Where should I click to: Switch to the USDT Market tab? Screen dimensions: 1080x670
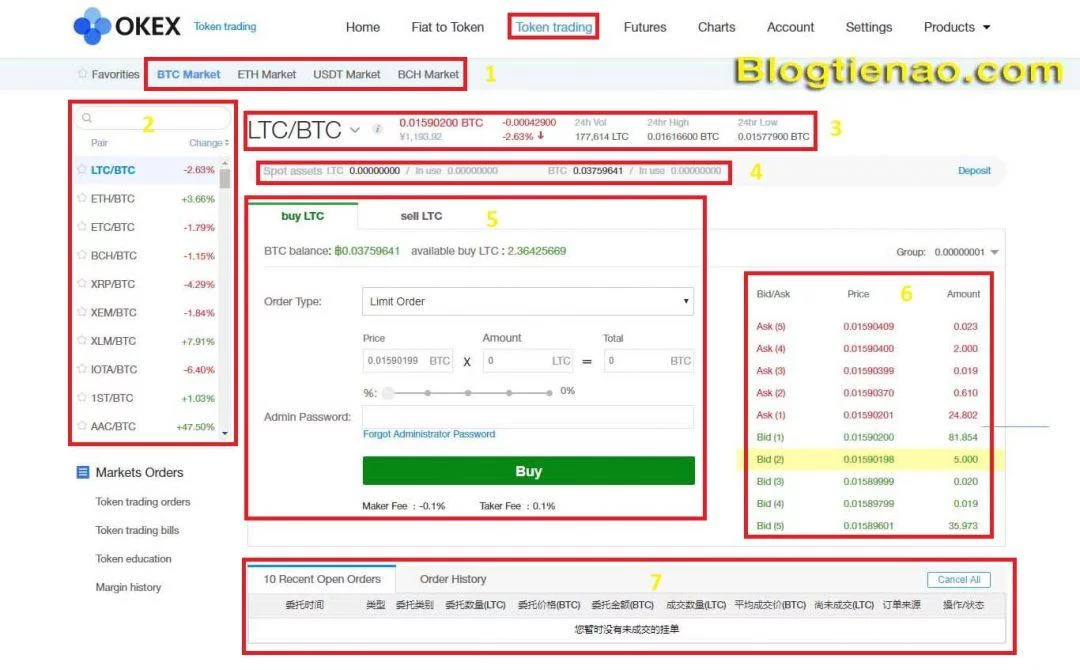tap(346, 74)
